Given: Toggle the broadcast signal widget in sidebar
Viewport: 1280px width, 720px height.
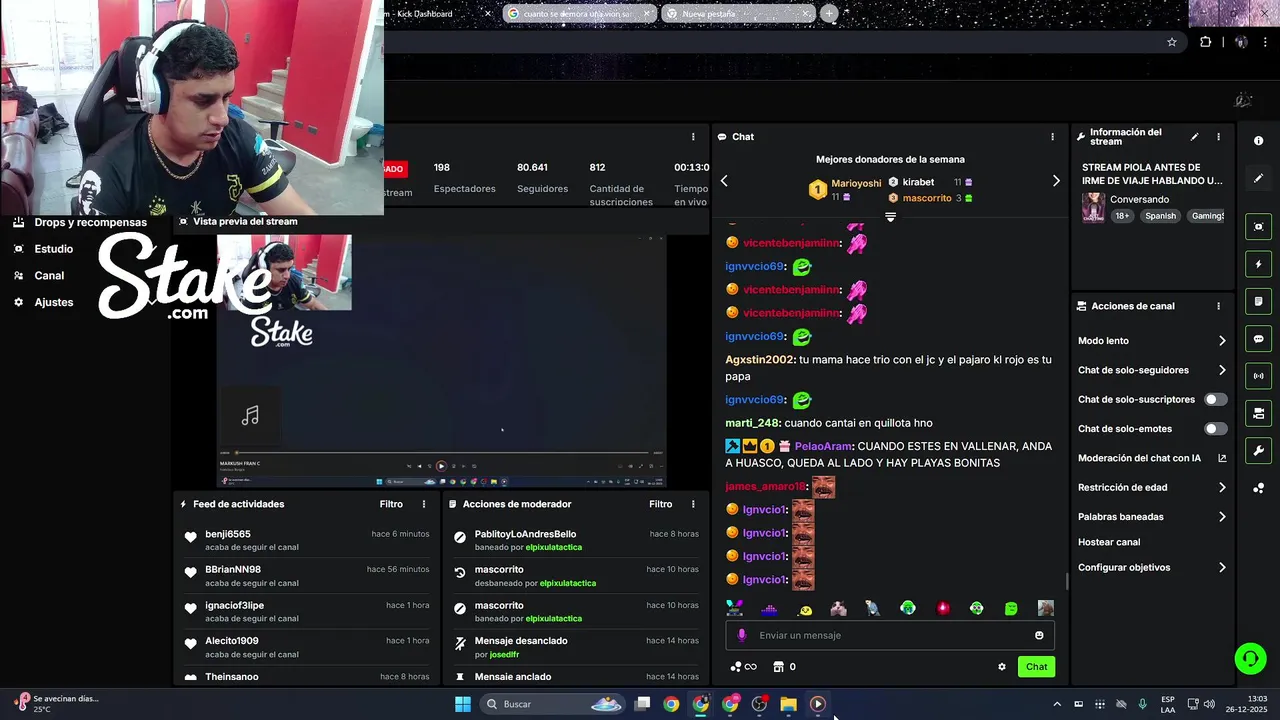Looking at the screenshot, I should coord(1258,376).
